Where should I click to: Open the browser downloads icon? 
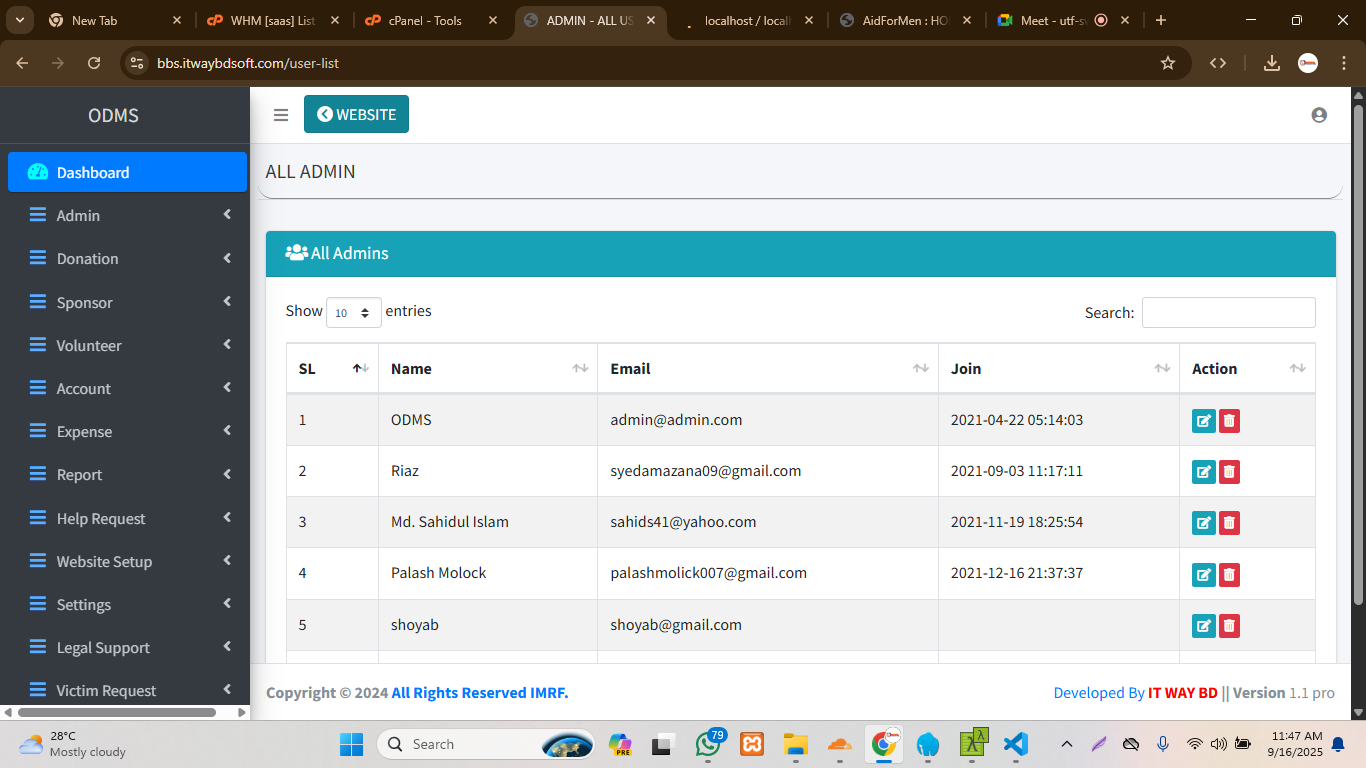coord(1271,63)
